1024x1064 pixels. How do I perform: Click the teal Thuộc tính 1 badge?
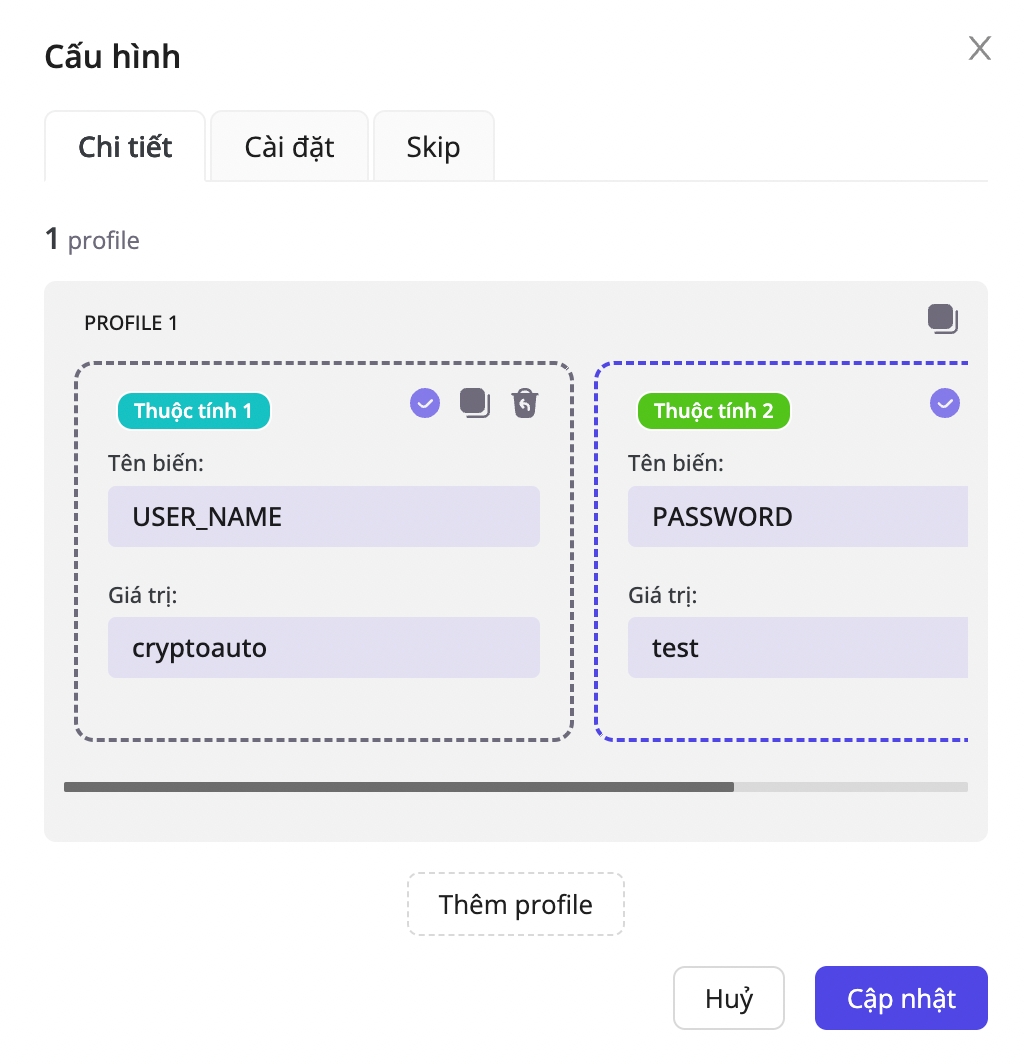pyautogui.click(x=193, y=411)
